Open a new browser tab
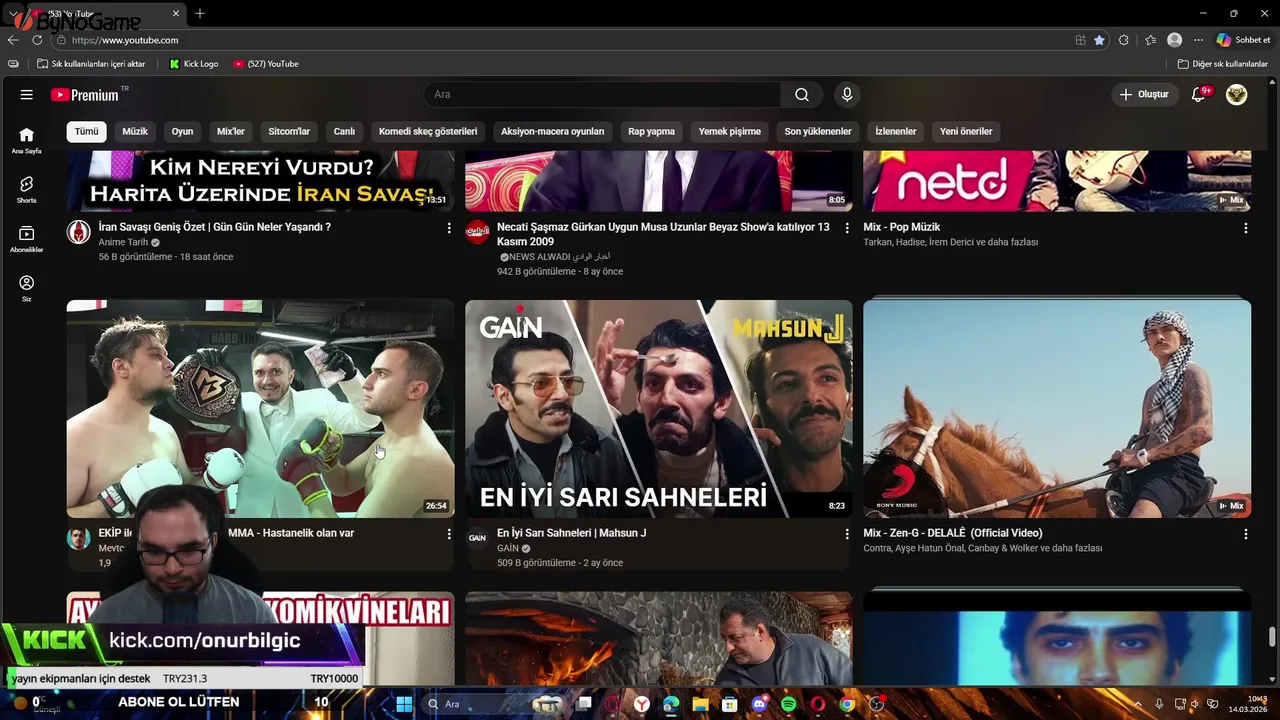This screenshot has height=720, width=1280. 200,14
